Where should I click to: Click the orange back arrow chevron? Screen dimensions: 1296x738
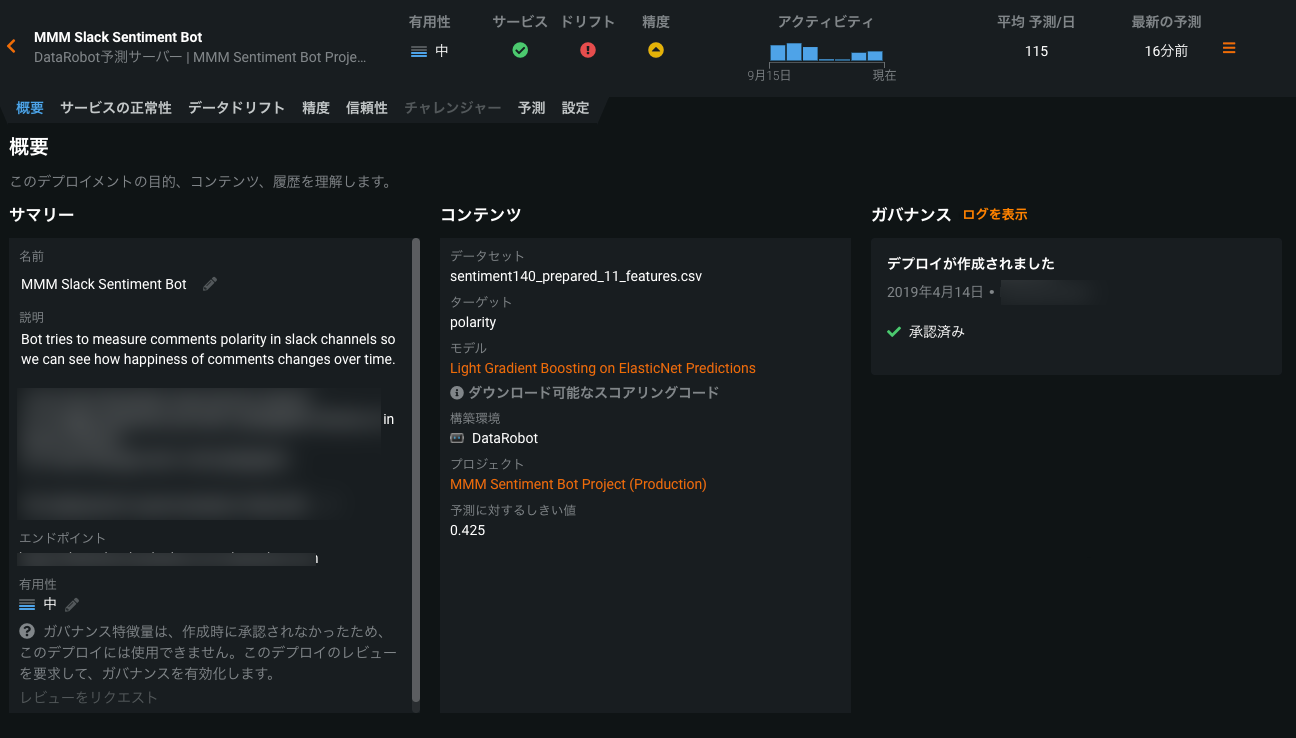click(12, 46)
